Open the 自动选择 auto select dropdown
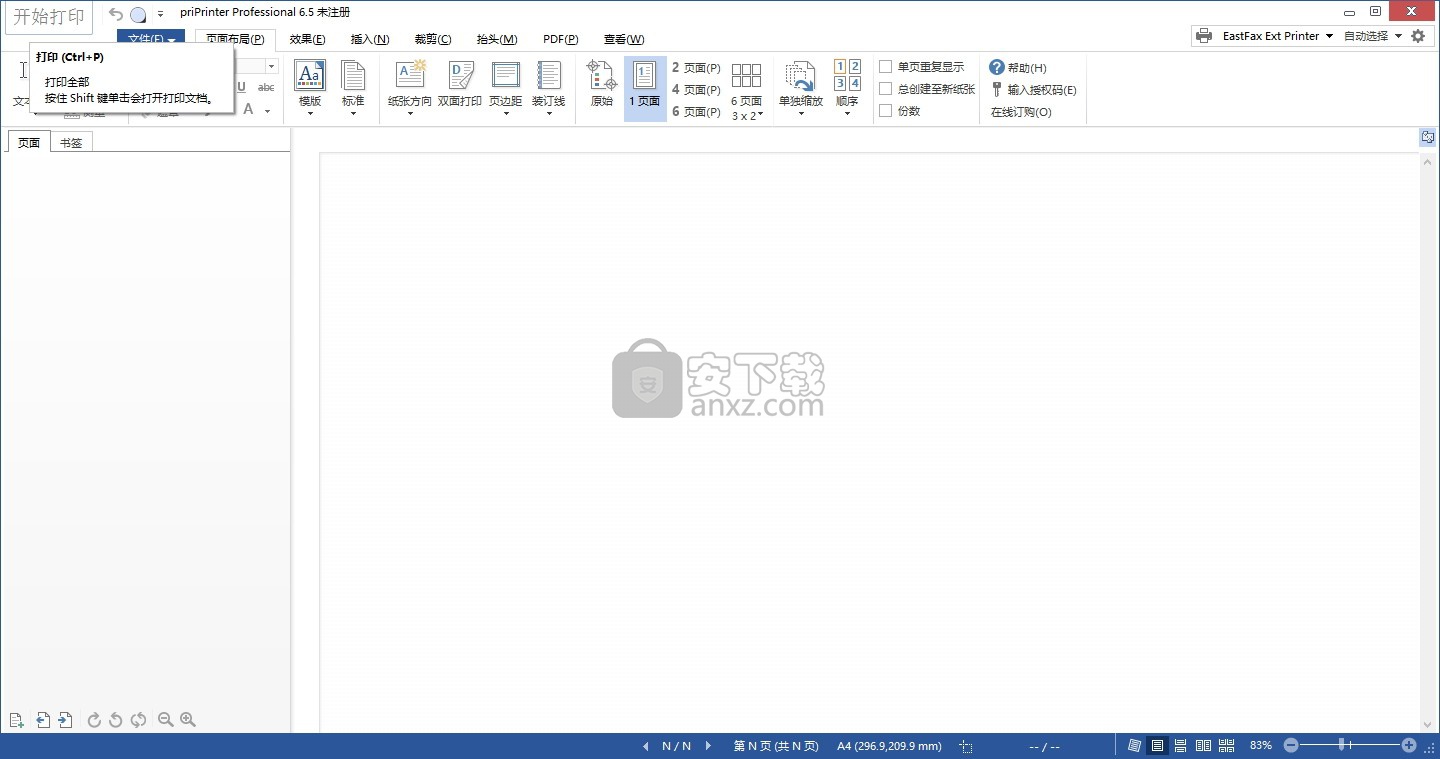 pos(1372,36)
